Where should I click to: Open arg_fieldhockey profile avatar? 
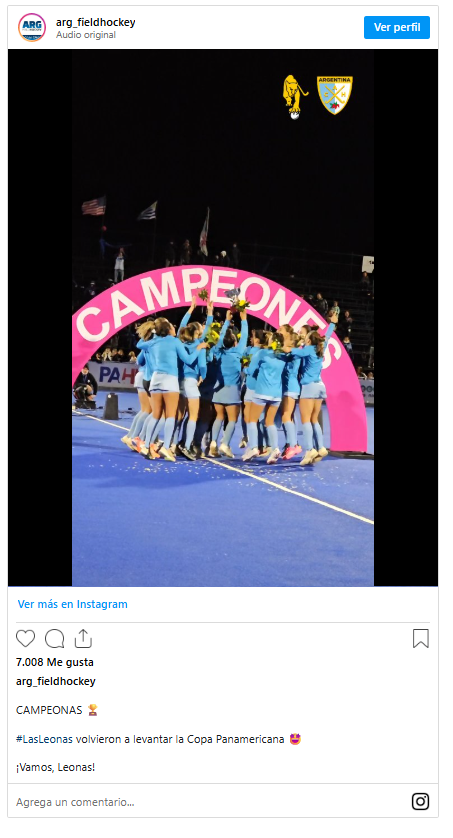[32, 27]
